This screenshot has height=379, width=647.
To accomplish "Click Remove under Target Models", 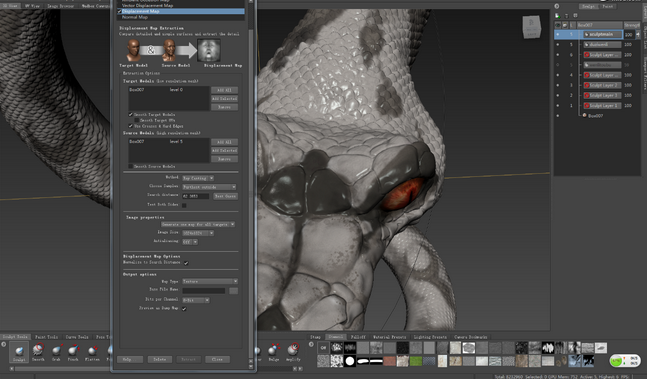I will point(224,107).
